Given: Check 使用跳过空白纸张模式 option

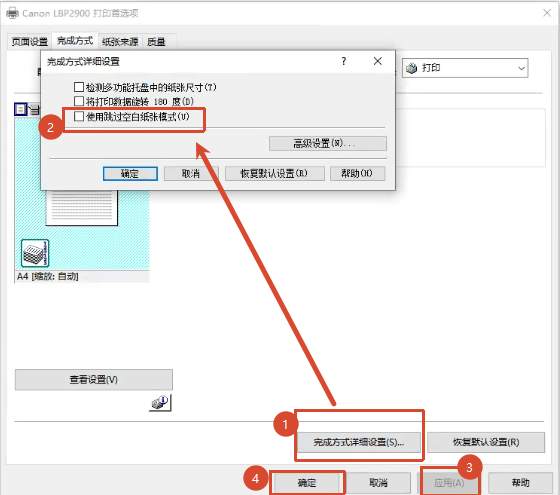Looking at the screenshot, I should (79, 116).
